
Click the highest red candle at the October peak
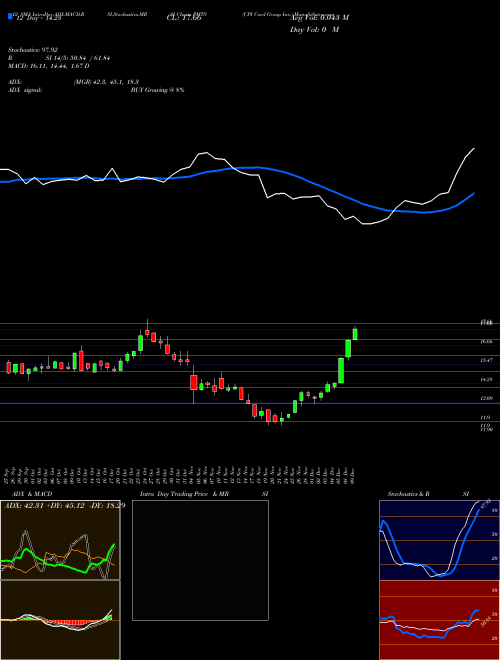147,331
